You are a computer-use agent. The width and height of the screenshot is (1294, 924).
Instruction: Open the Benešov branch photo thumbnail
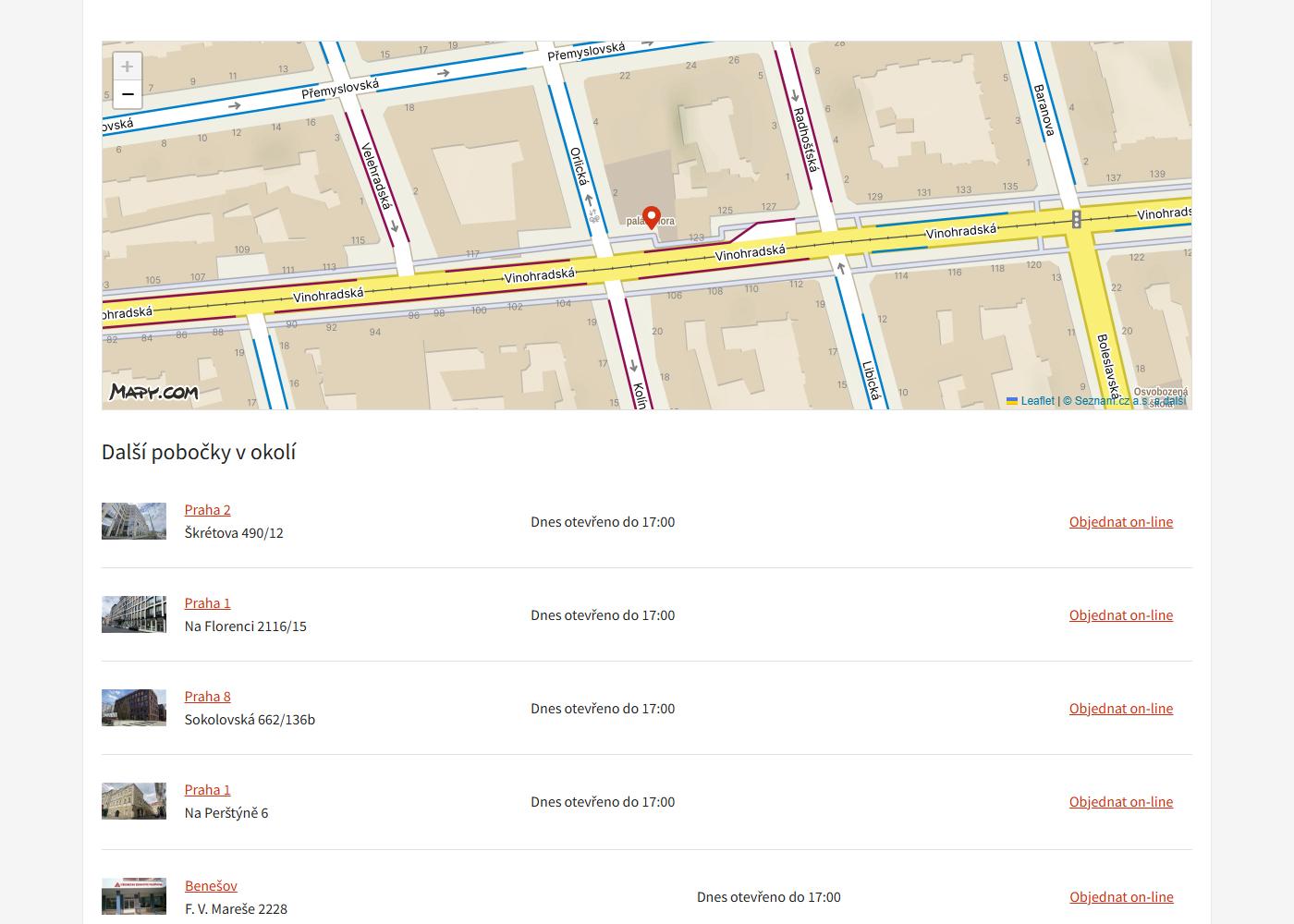click(134, 896)
